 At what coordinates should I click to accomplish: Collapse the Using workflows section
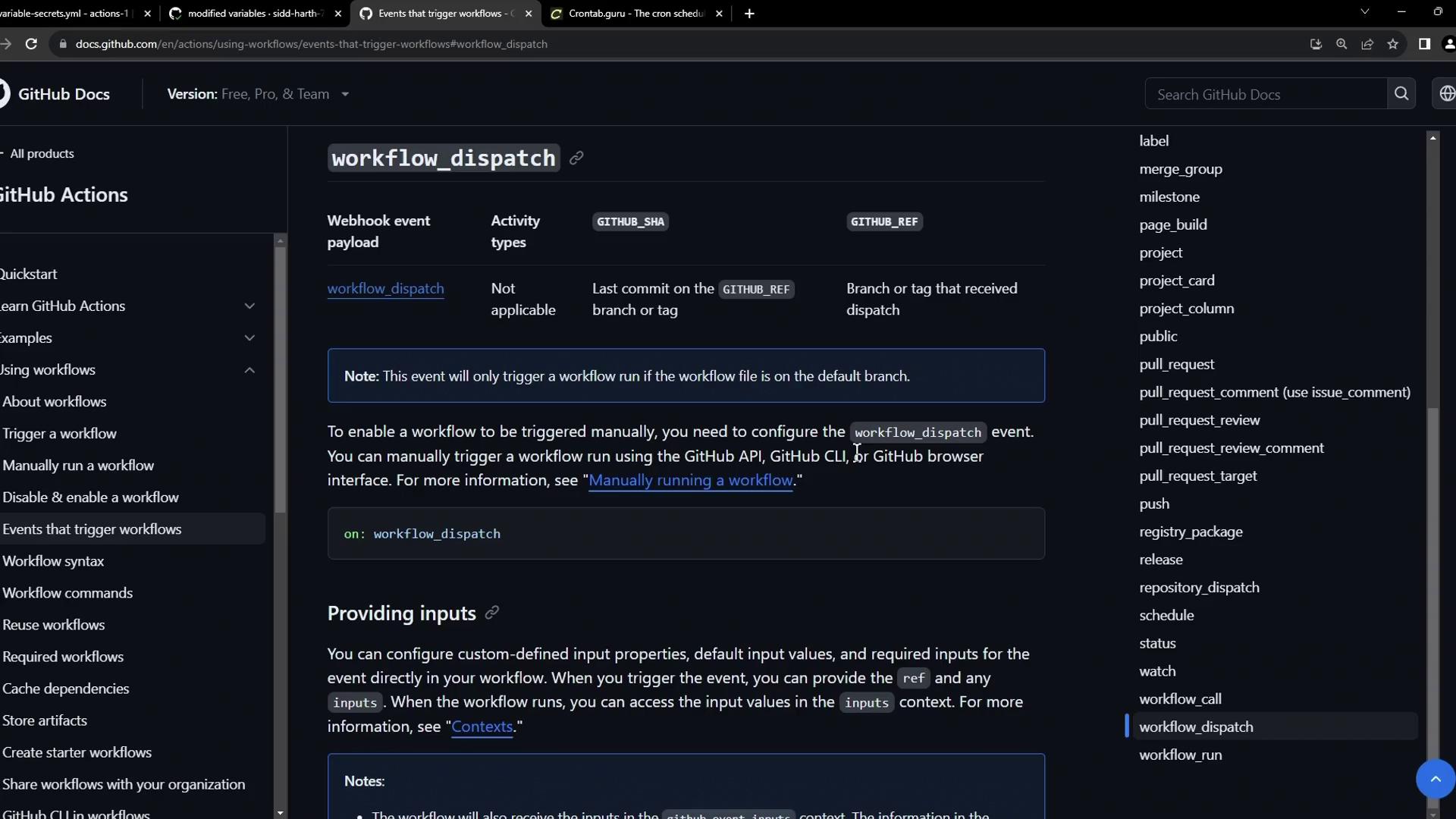point(249,370)
